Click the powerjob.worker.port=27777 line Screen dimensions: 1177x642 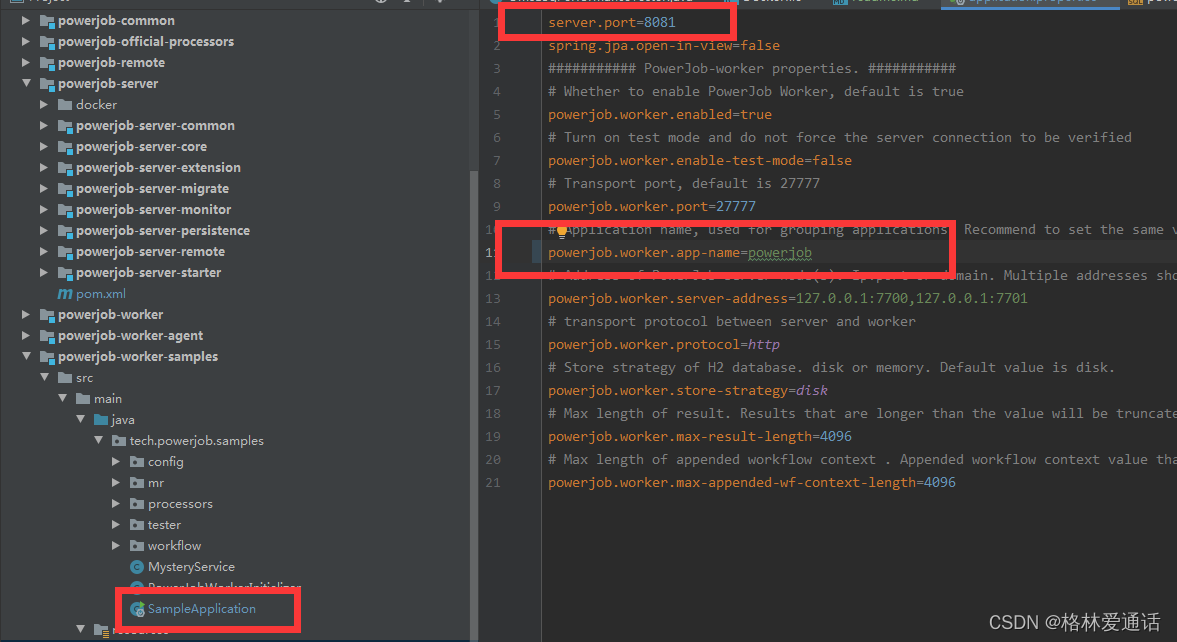652,206
